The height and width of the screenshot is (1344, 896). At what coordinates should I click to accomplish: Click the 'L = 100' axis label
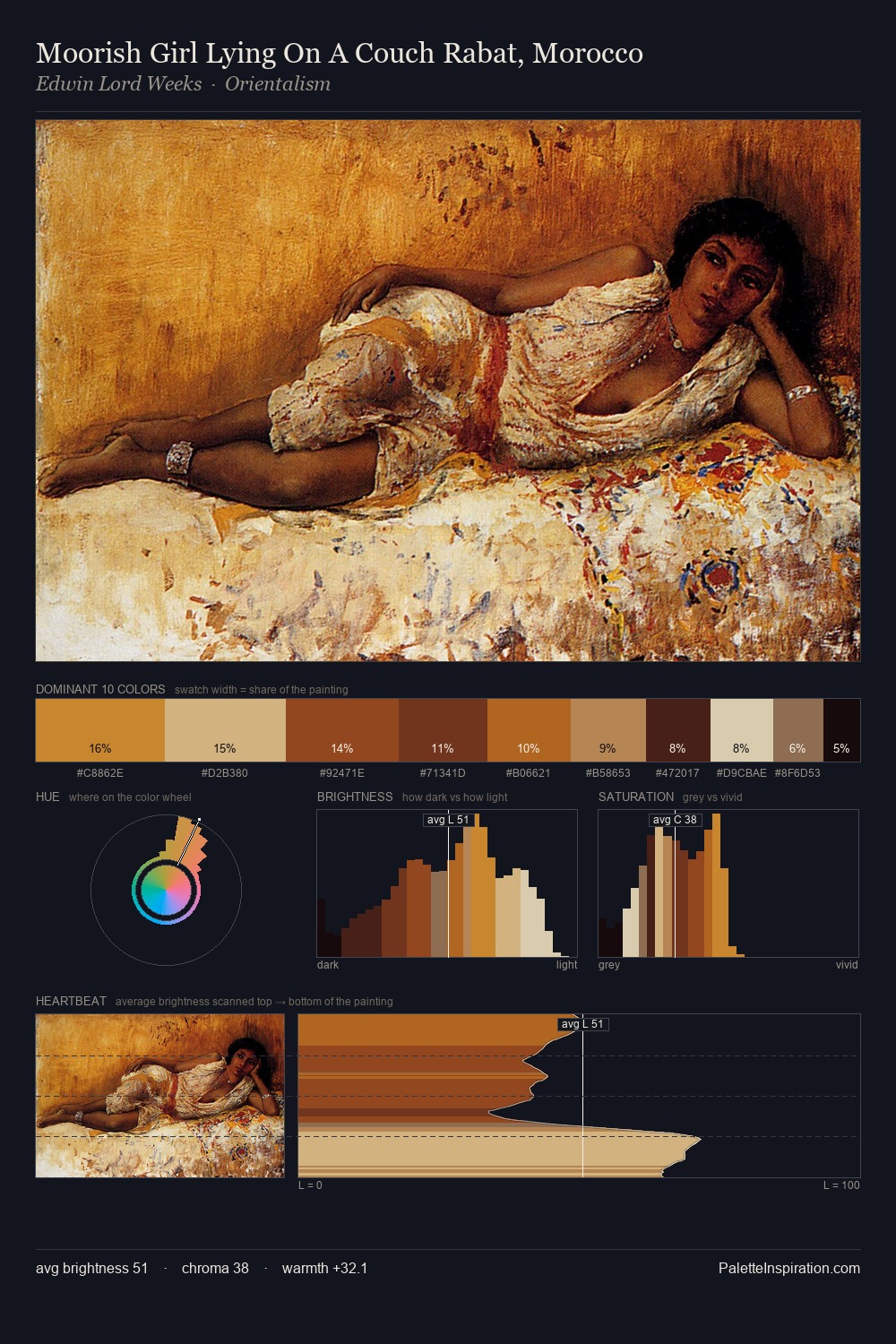pyautogui.click(x=841, y=1185)
